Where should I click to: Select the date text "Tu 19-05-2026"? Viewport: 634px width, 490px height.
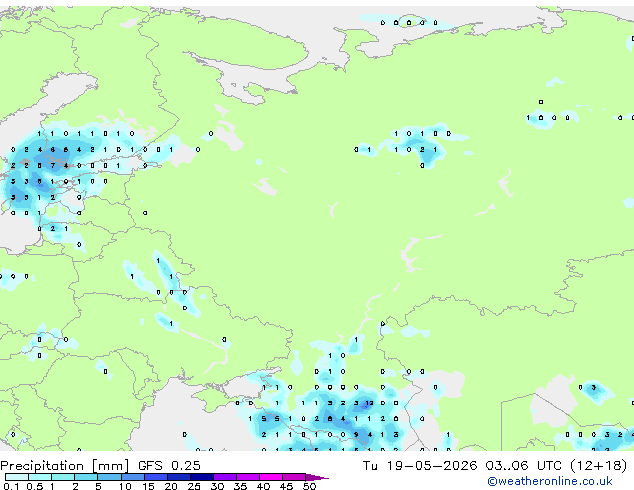[420, 465]
